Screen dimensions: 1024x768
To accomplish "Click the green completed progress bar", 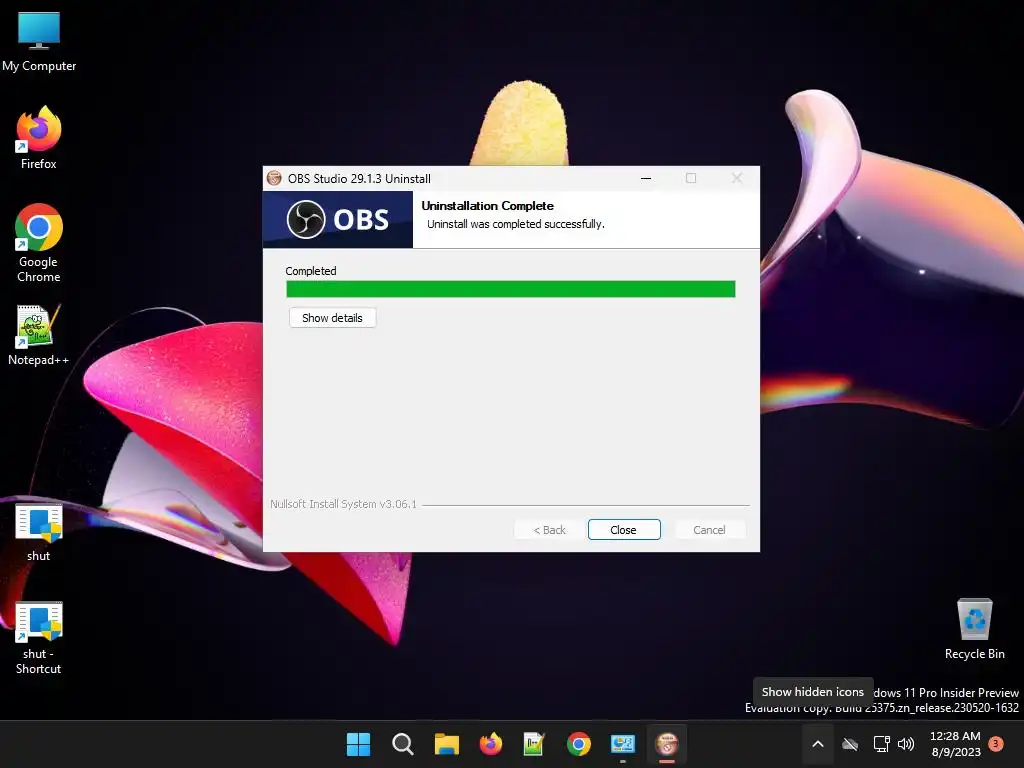I will pos(511,289).
